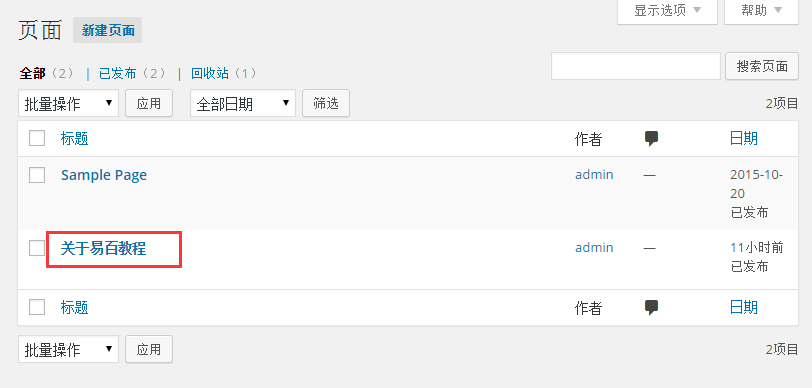
Task: Expand the 帮助 help panel
Action: [761, 11]
